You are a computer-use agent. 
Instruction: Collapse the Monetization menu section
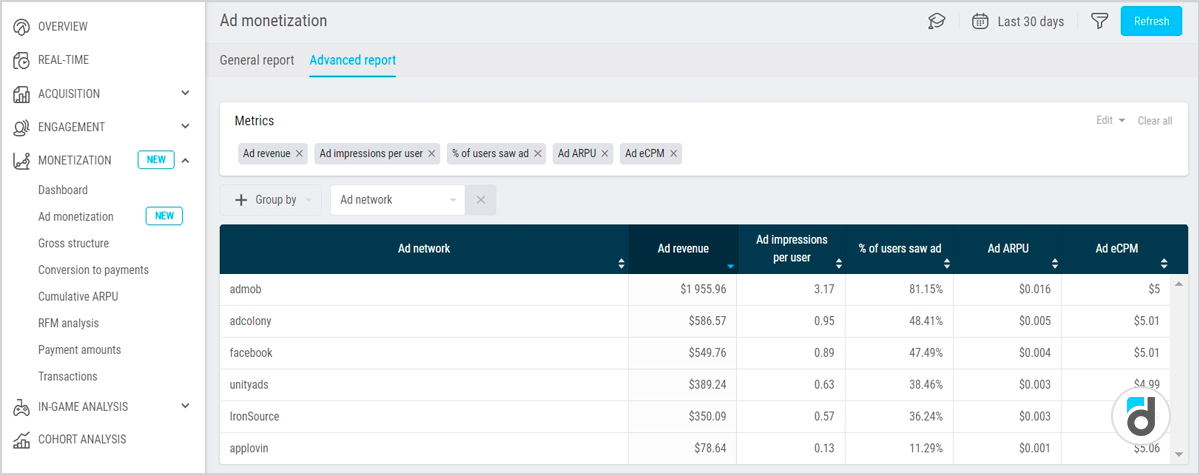point(185,160)
